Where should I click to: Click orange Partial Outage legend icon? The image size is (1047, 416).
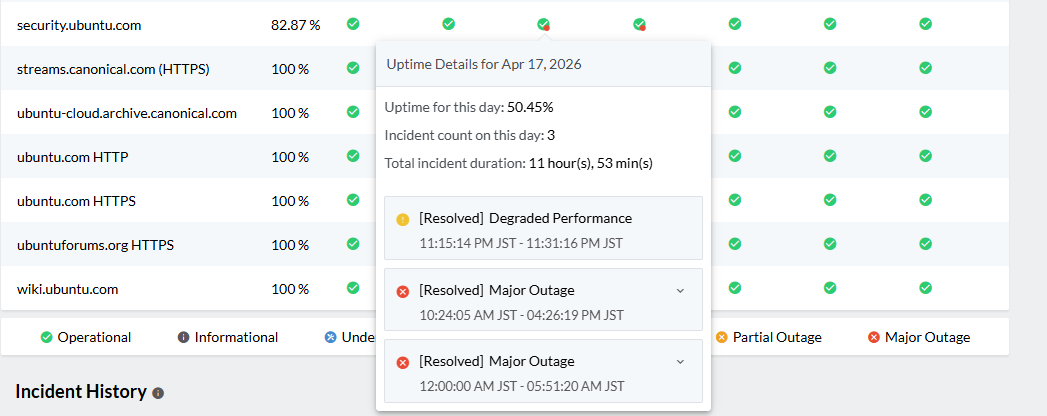[721, 338]
